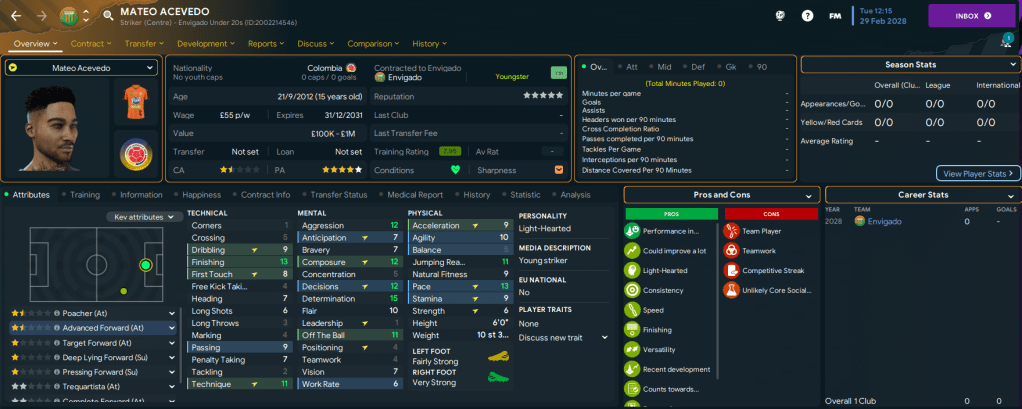Image resolution: width=1022 pixels, height=409 pixels.
Task: Click the search magnifying glass icon
Action: pyautogui.click(x=107, y=15)
